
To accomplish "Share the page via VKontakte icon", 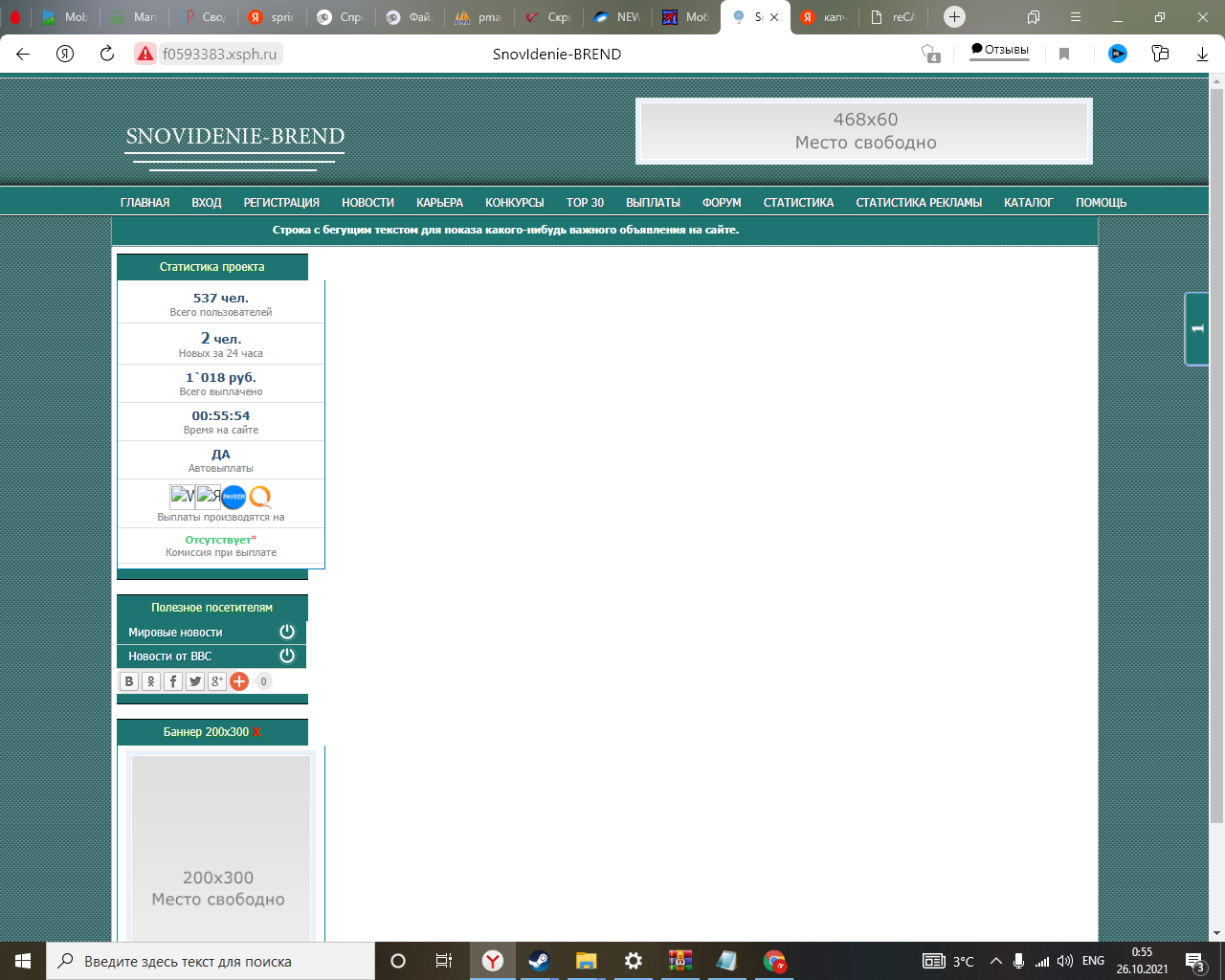I will coord(129,681).
